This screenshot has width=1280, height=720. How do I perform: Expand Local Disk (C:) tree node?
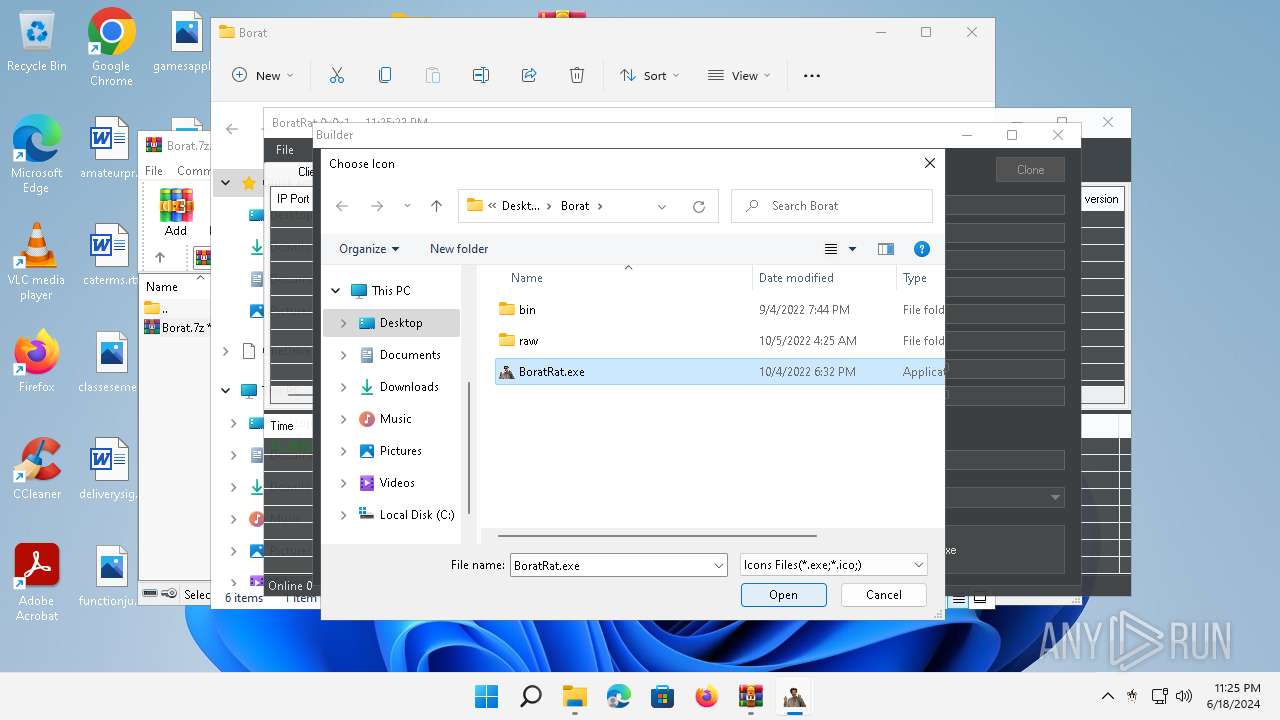pyautogui.click(x=343, y=515)
